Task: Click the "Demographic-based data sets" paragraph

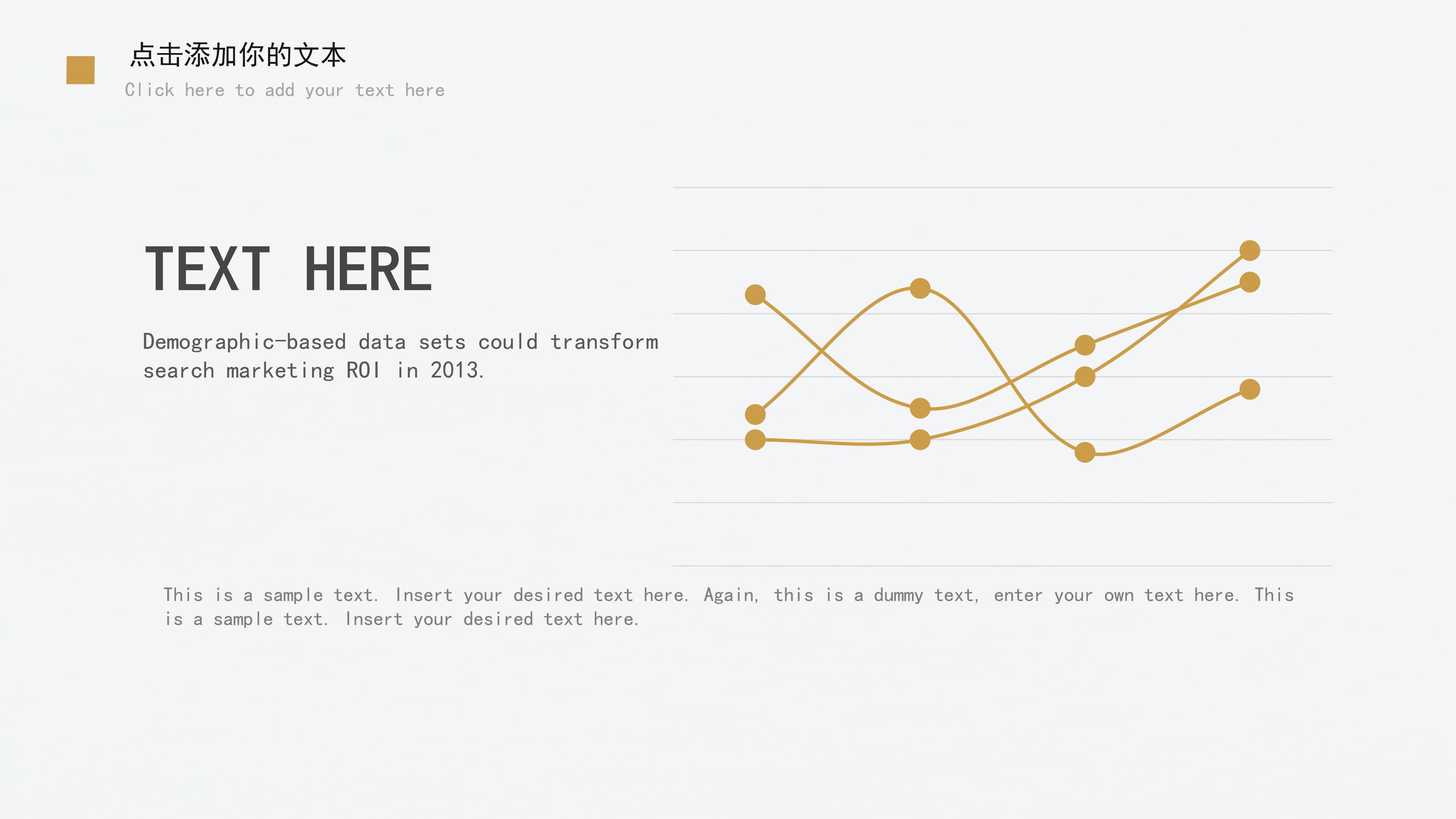Action: click(x=400, y=356)
